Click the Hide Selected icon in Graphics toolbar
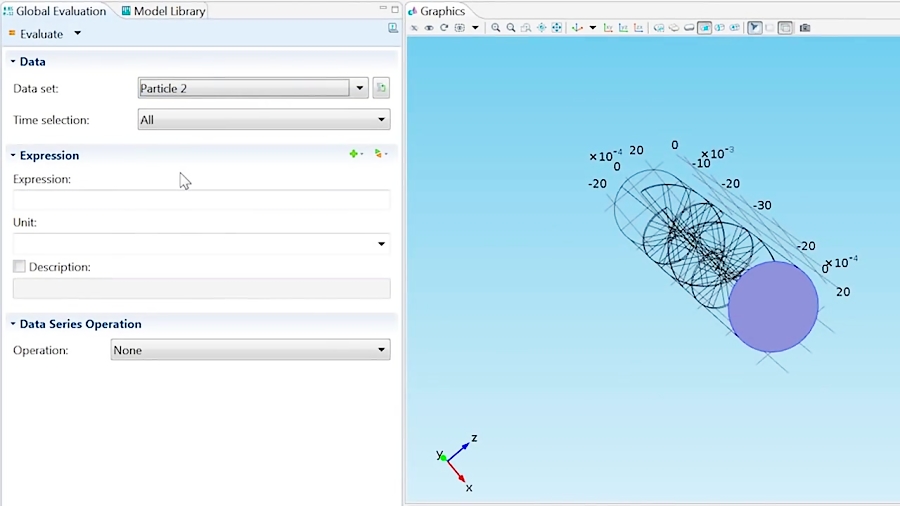The image size is (900, 506). coord(414,28)
